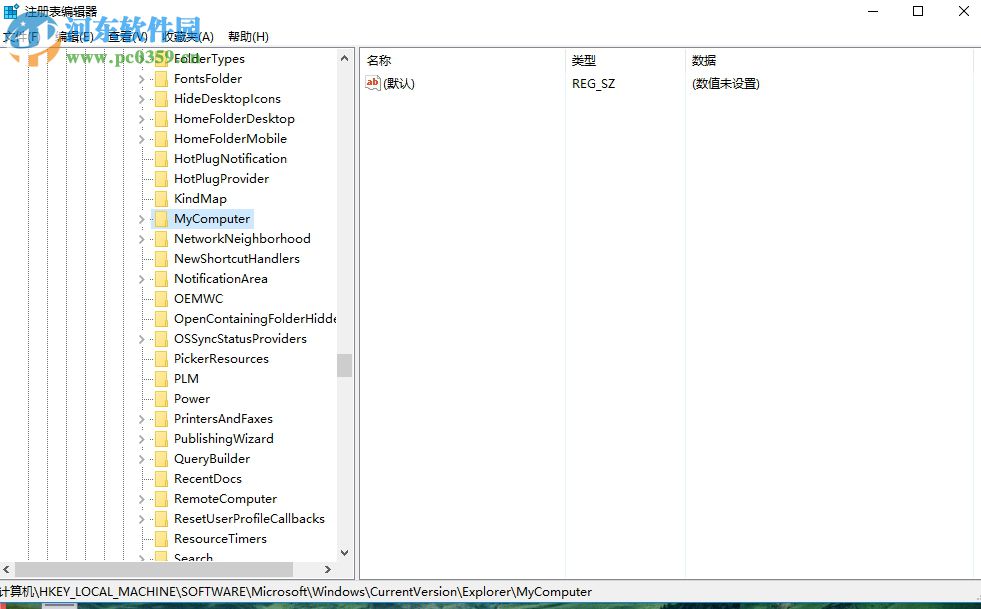Click the FontsFolder folder icon
The width and height of the screenshot is (981, 609).
point(161,79)
